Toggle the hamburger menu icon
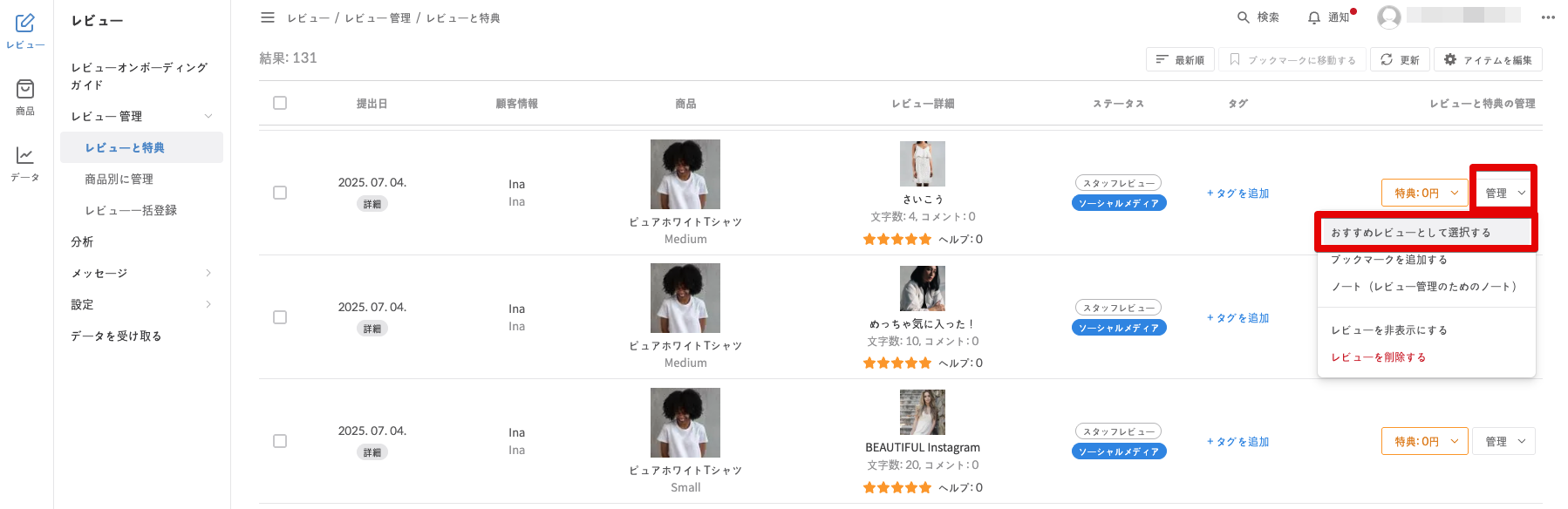This screenshot has height=509, width=1568. pyautogui.click(x=268, y=17)
